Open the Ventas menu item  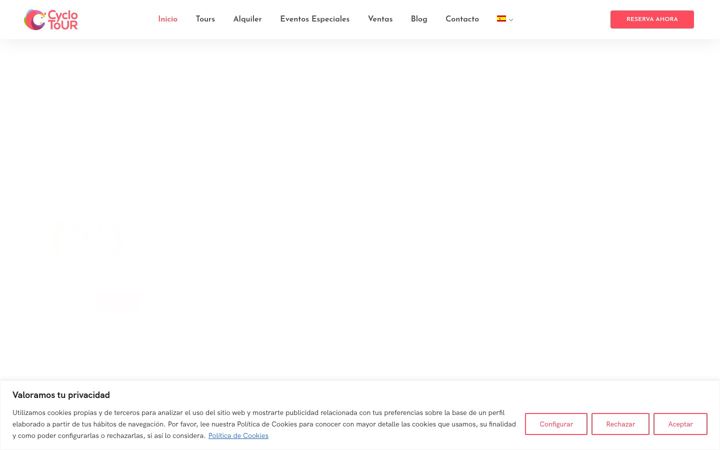click(x=380, y=19)
